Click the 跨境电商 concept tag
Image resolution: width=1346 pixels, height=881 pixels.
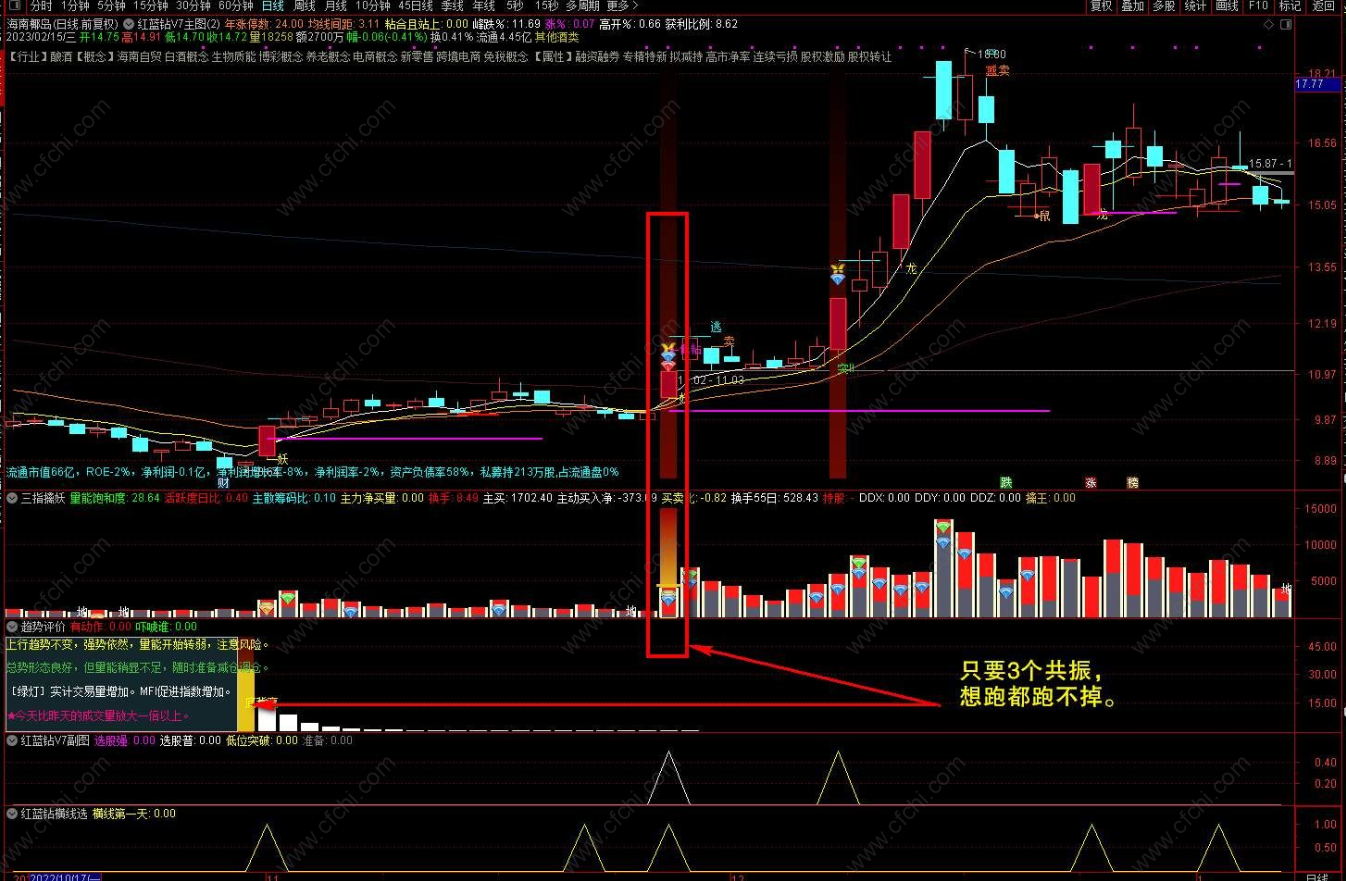(459, 57)
